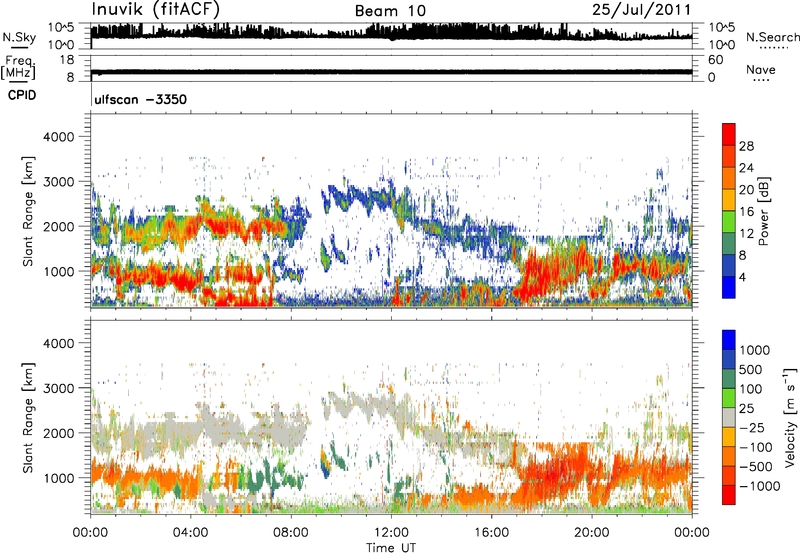Click the blue bottom of the Power colorbar
Viewport: 800px width, 554px height.
pos(729,287)
